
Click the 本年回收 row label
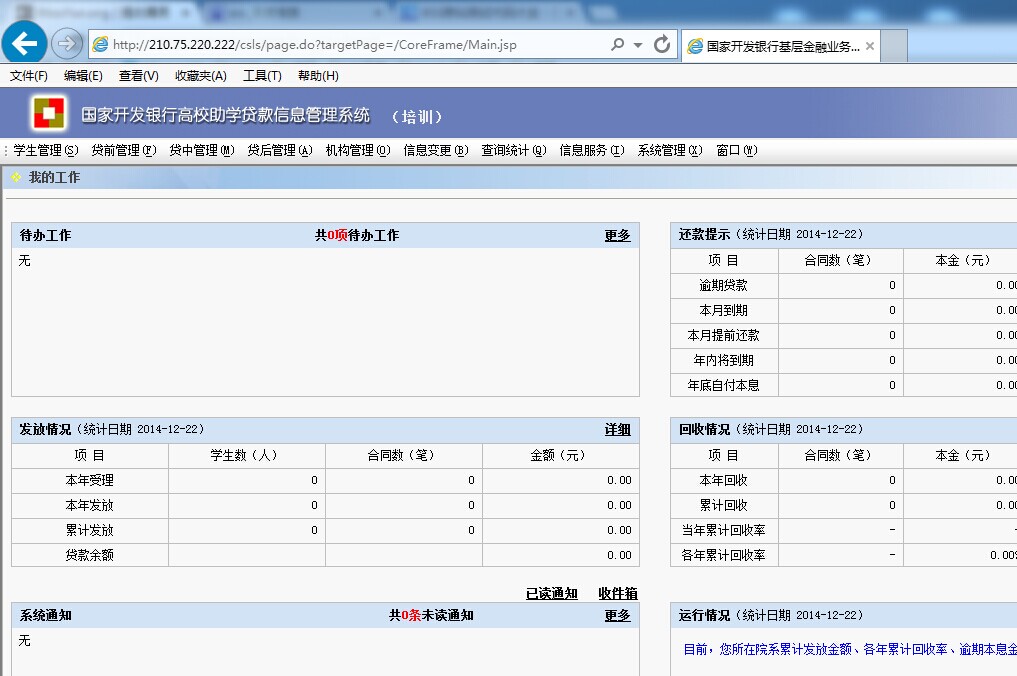click(x=723, y=481)
